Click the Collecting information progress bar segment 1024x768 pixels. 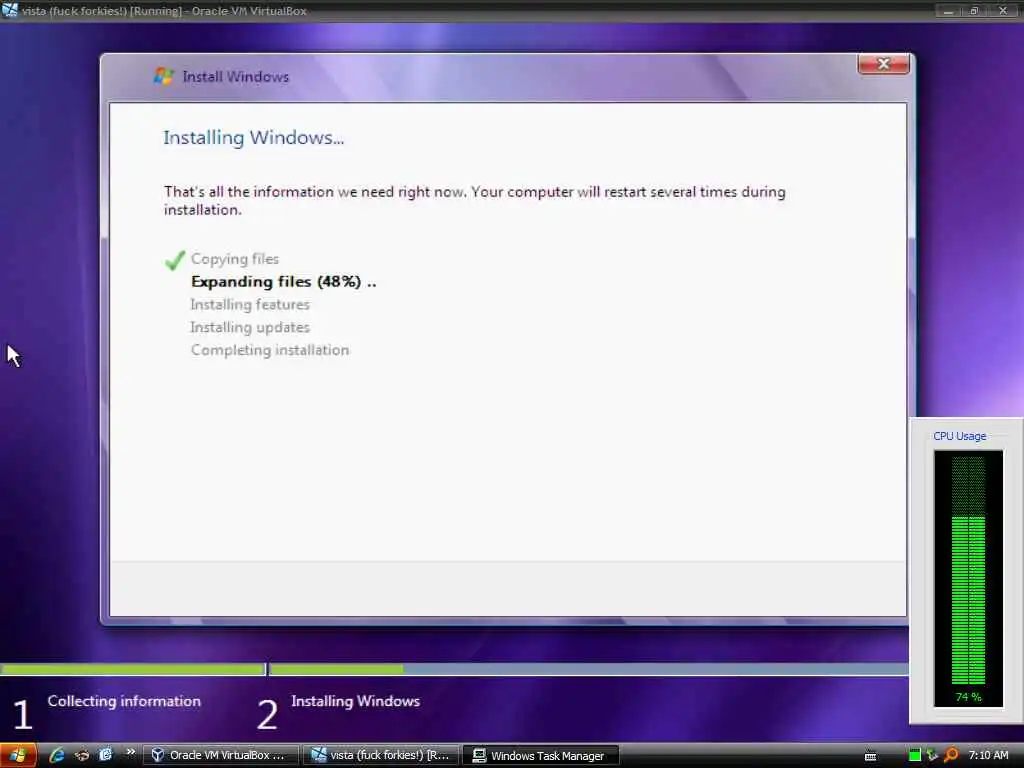tap(133, 669)
